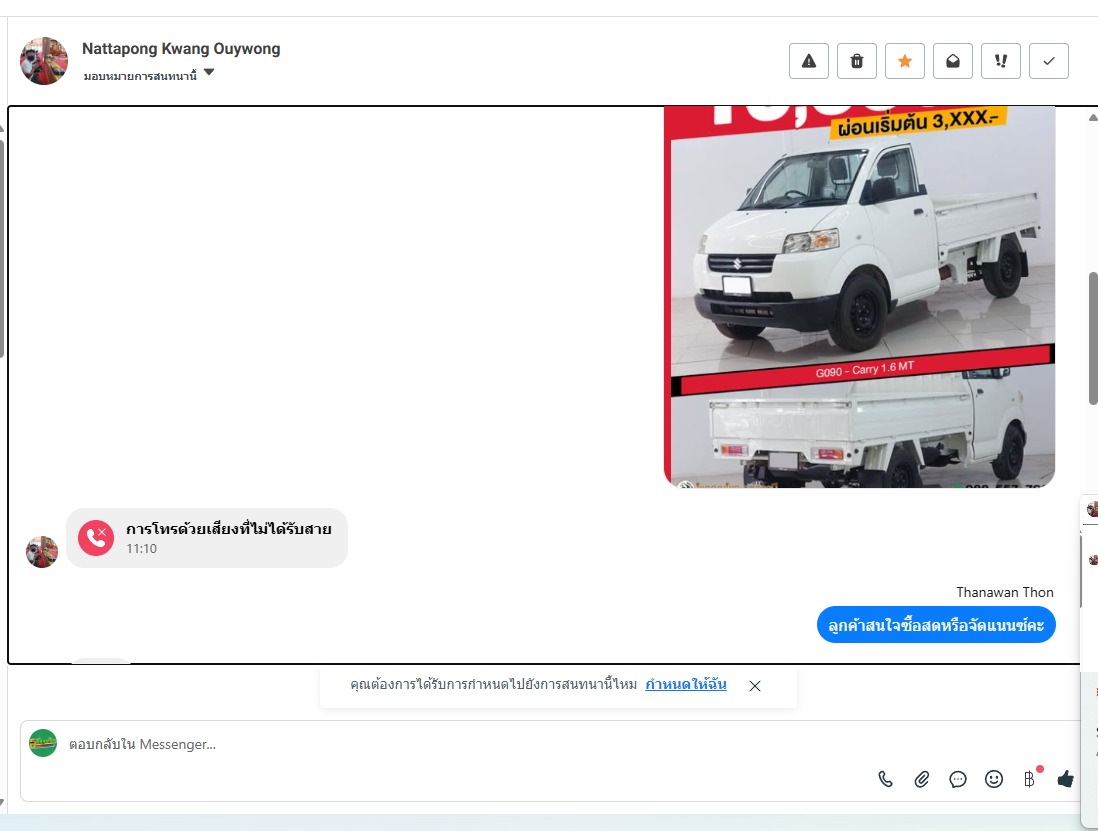The image size is (1098, 831).
Task: Click the scrollbar up arrow
Action: [x=1093, y=118]
